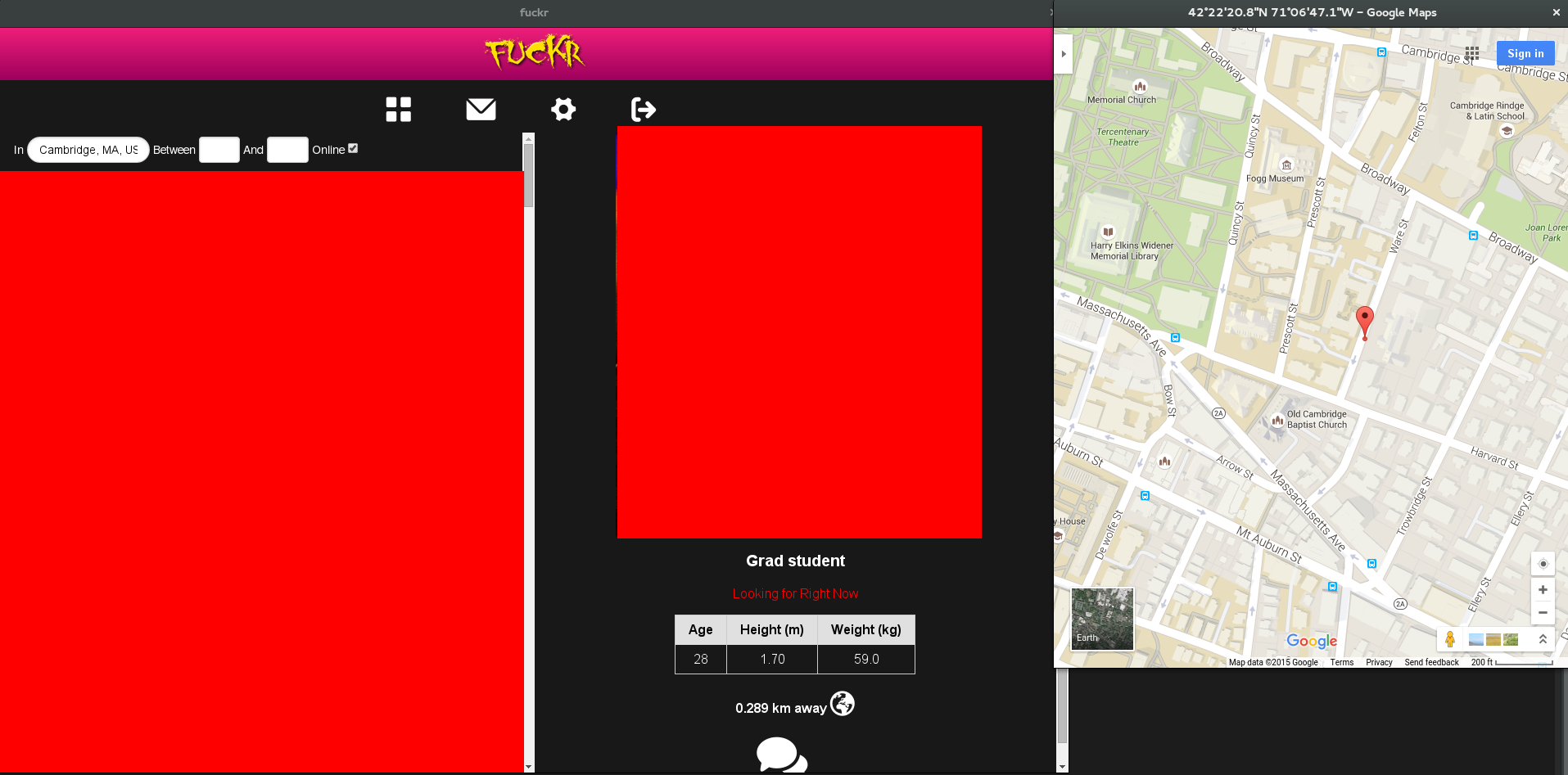Click the maximum age field after And
The width and height of the screenshot is (1568, 775).
coord(287,150)
